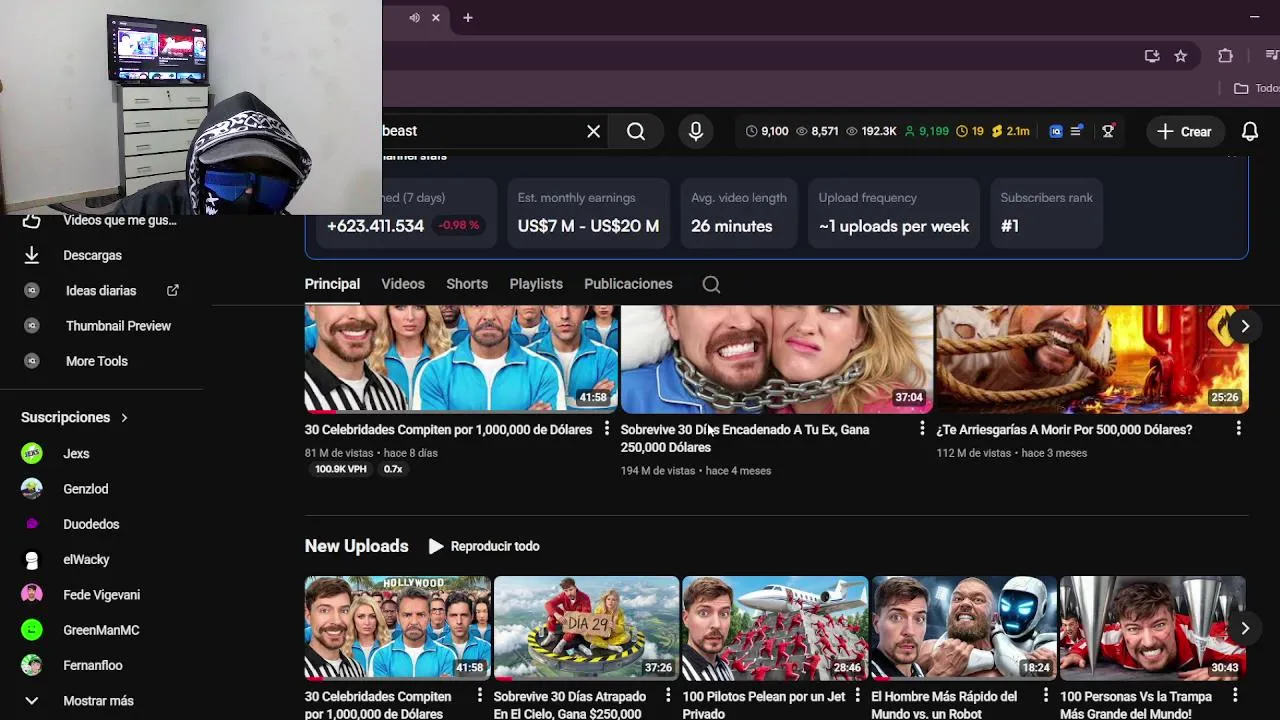Open the vidIQ list icon in header

[x=1077, y=131]
